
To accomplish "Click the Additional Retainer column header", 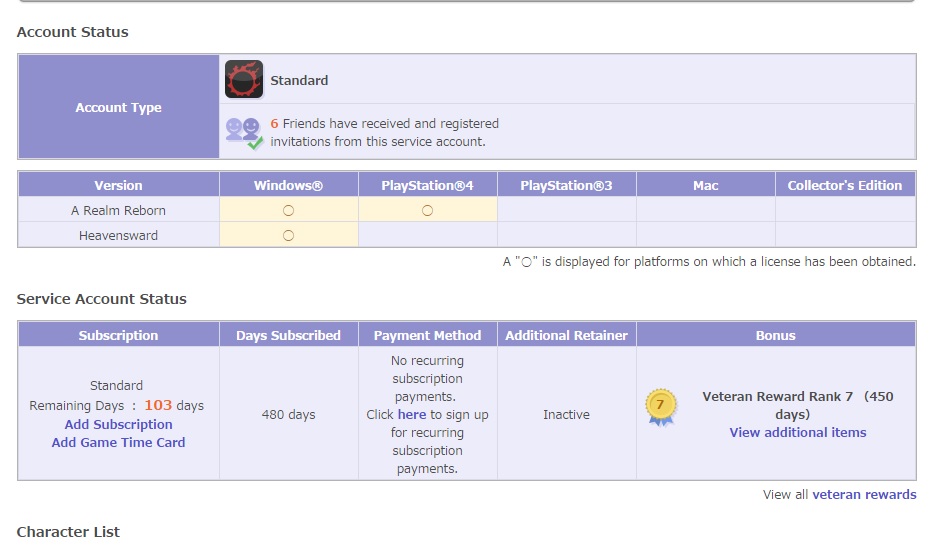I will click(x=566, y=335).
